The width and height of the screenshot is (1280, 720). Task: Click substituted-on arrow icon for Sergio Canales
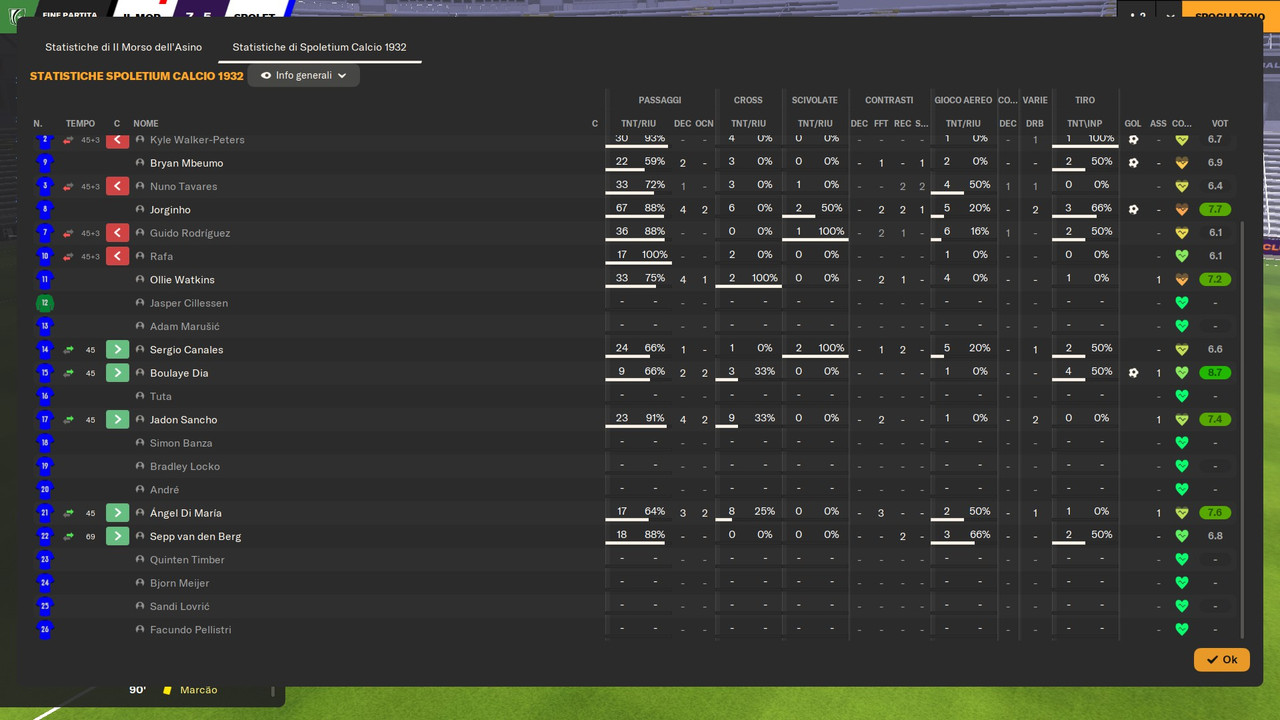coord(117,349)
